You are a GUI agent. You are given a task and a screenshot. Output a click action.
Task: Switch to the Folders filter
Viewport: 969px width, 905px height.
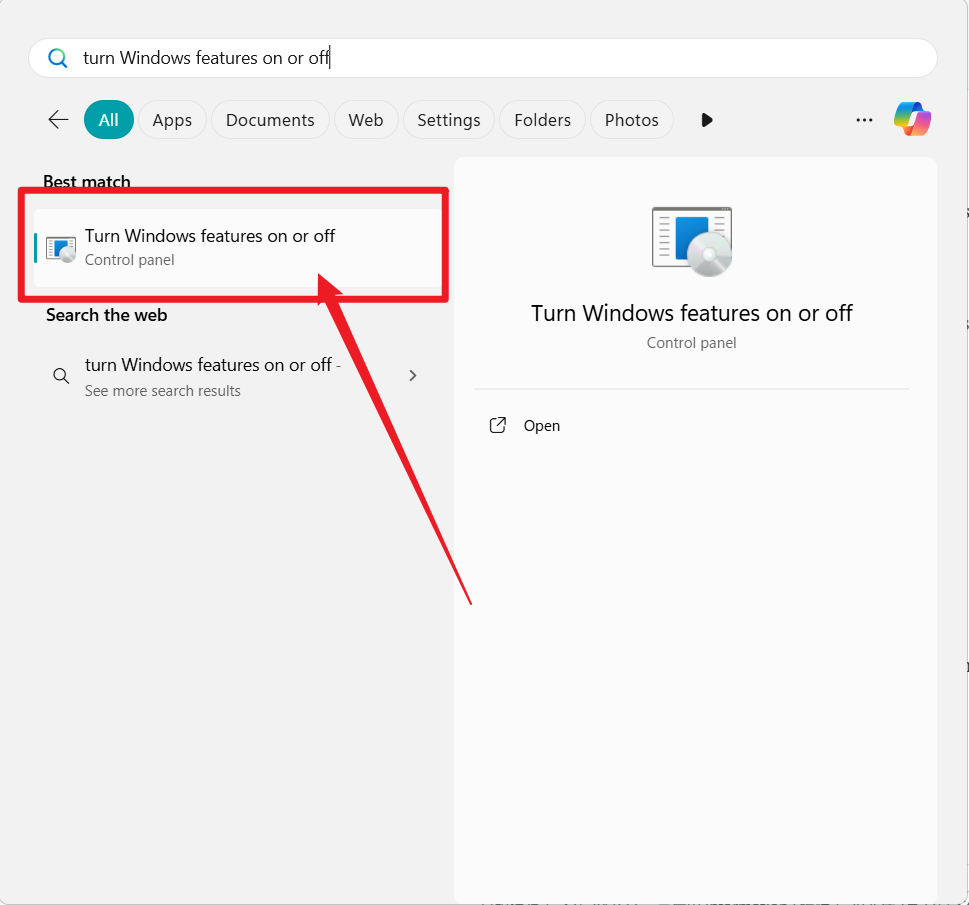click(x=543, y=119)
